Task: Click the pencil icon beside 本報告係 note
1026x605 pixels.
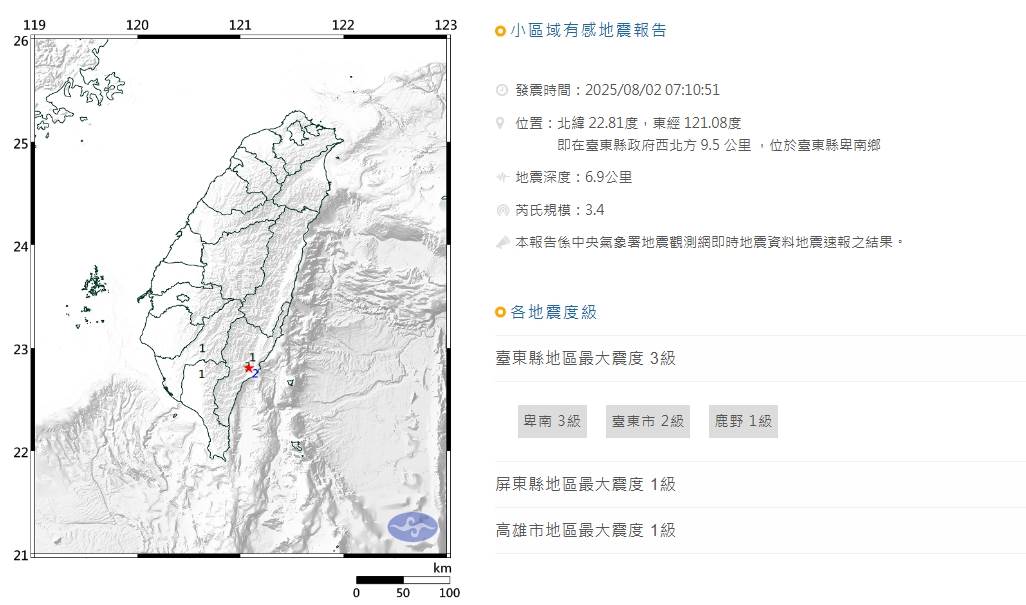Action: coord(501,242)
